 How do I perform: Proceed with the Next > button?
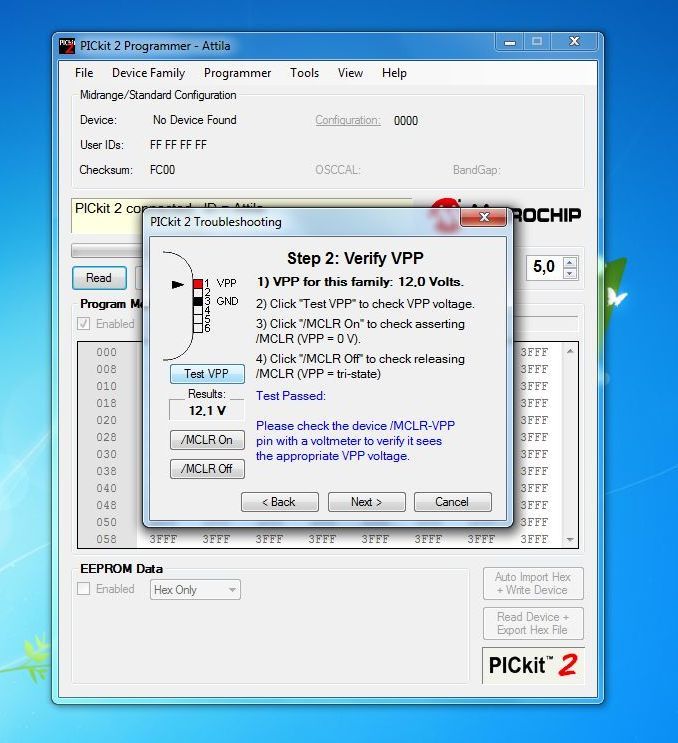[366, 502]
